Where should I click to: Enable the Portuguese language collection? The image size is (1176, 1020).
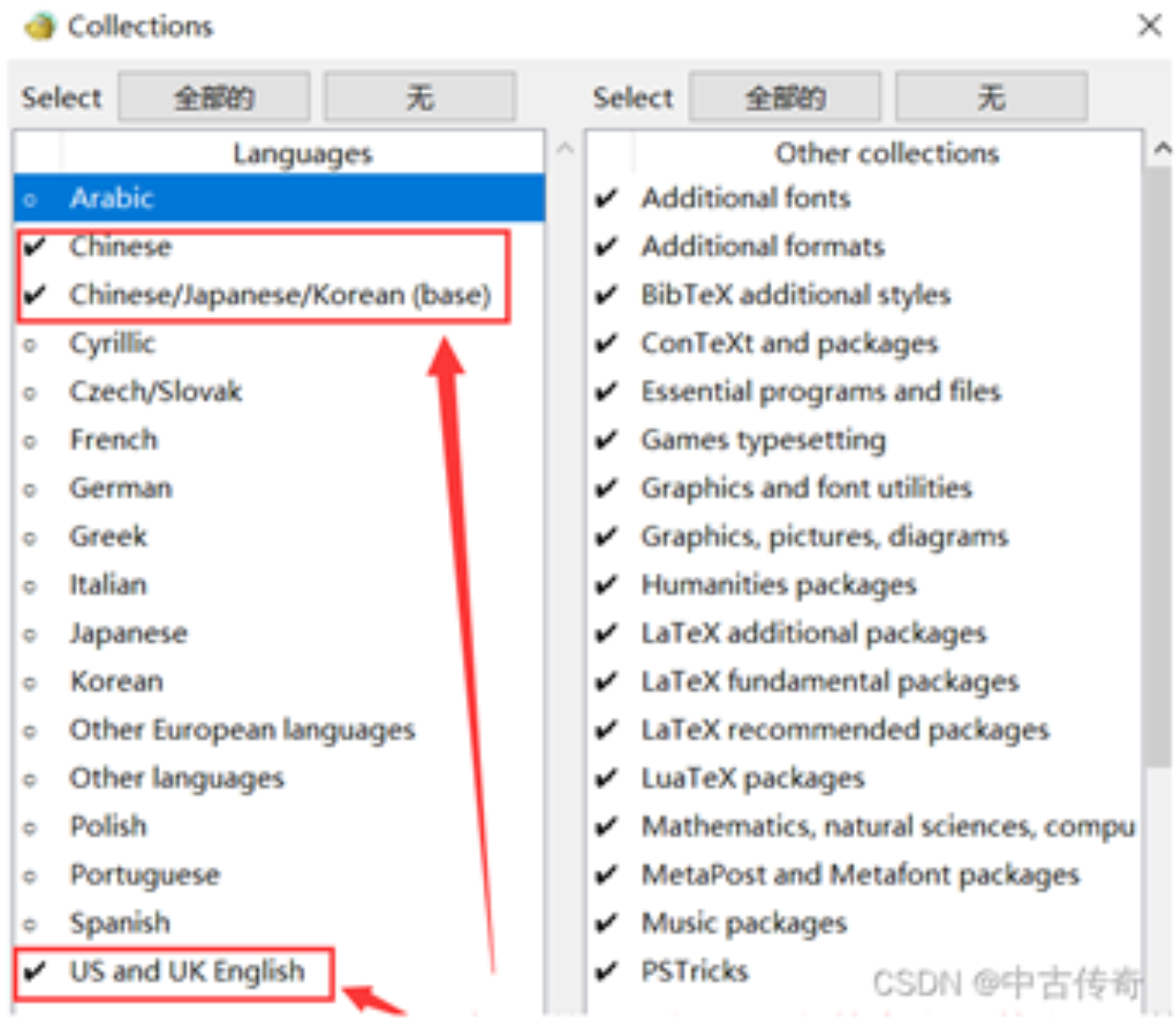(279, 874)
